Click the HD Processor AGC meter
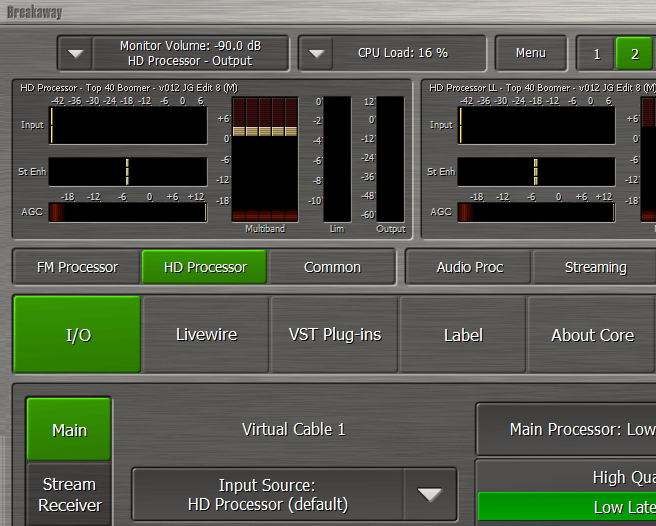Screen dimensions: 656x526 pyautogui.click(x=128, y=212)
